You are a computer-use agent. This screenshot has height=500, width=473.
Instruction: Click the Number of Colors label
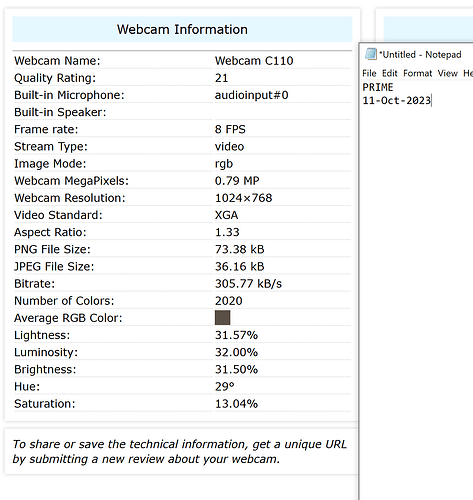pyautogui.click(x=64, y=301)
